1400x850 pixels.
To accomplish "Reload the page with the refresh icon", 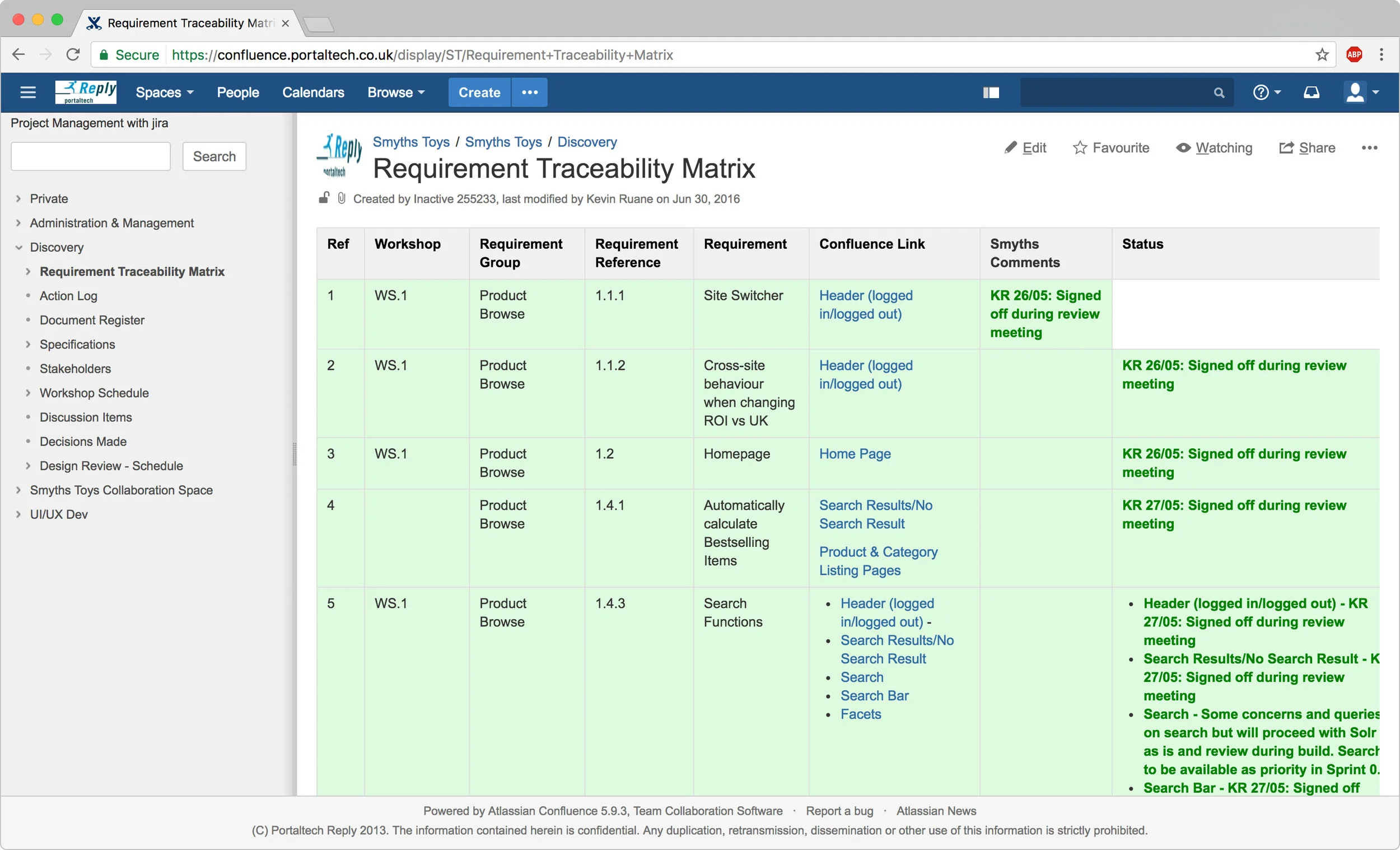I will pyautogui.click(x=73, y=54).
